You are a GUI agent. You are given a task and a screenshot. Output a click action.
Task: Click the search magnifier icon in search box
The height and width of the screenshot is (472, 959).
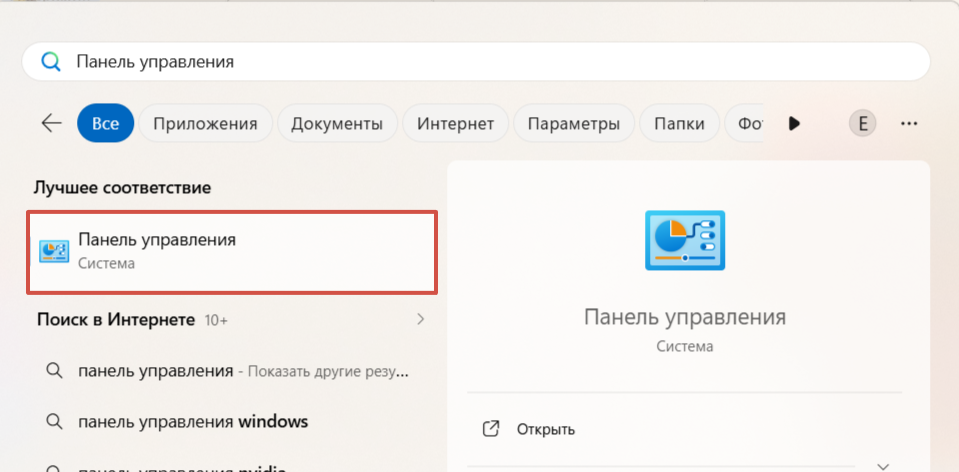coord(50,62)
